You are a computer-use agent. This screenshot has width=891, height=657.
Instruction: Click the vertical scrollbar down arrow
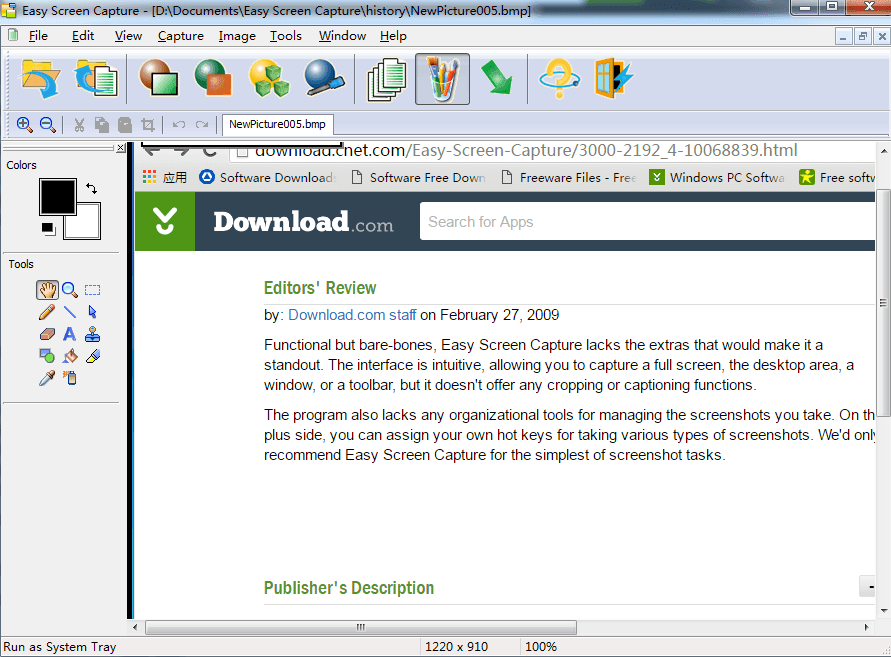[x=884, y=611]
